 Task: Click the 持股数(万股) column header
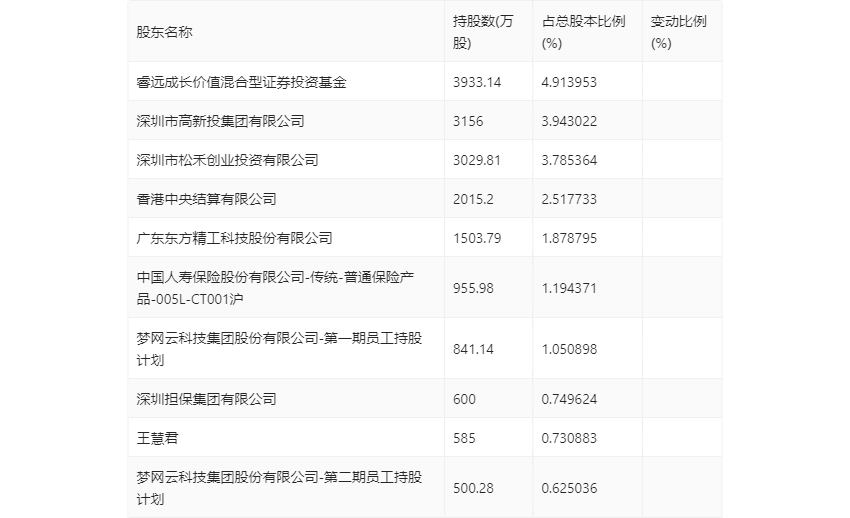pyautogui.click(x=483, y=32)
